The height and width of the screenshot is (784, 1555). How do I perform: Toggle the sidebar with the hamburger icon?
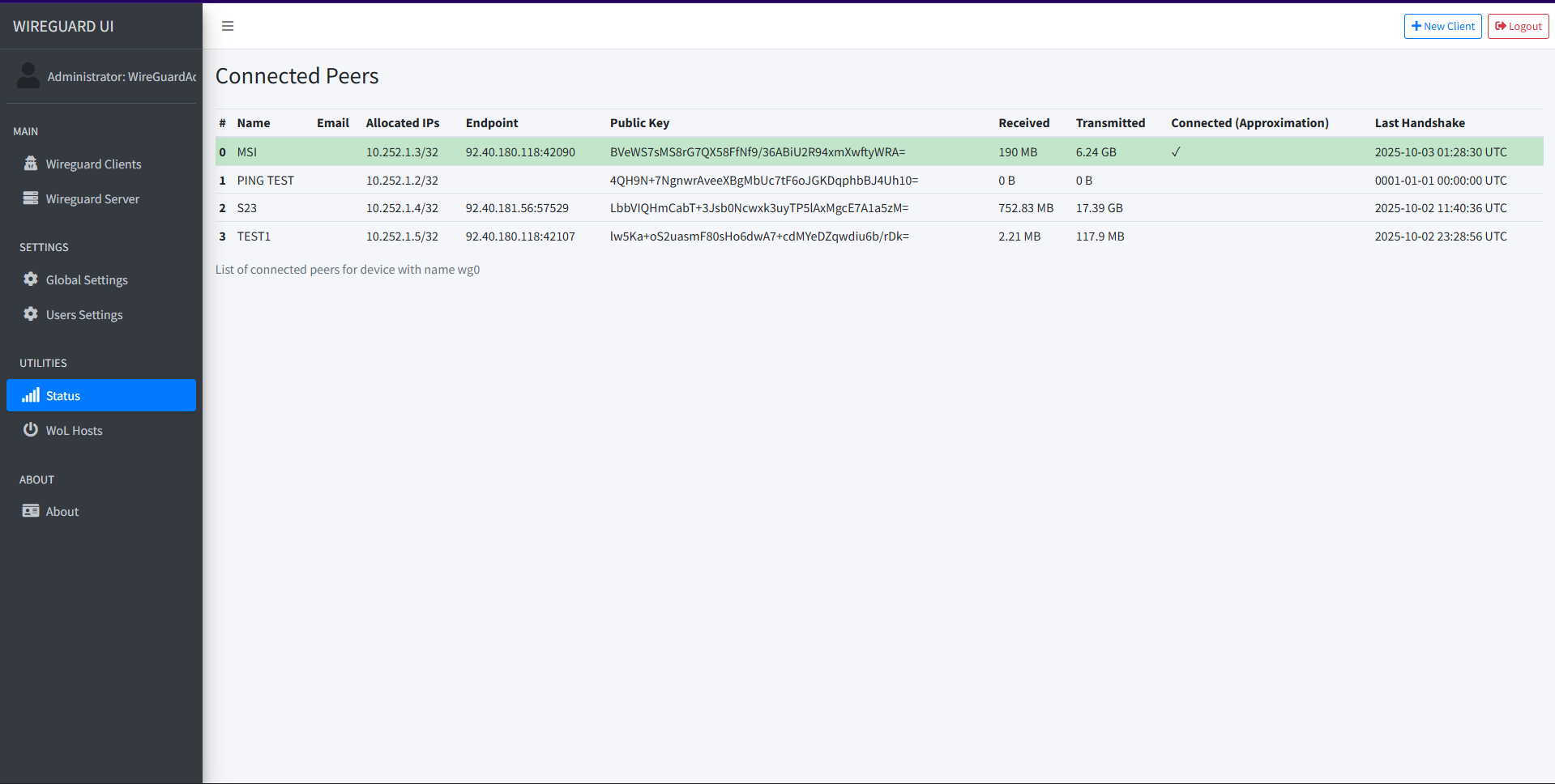(227, 25)
